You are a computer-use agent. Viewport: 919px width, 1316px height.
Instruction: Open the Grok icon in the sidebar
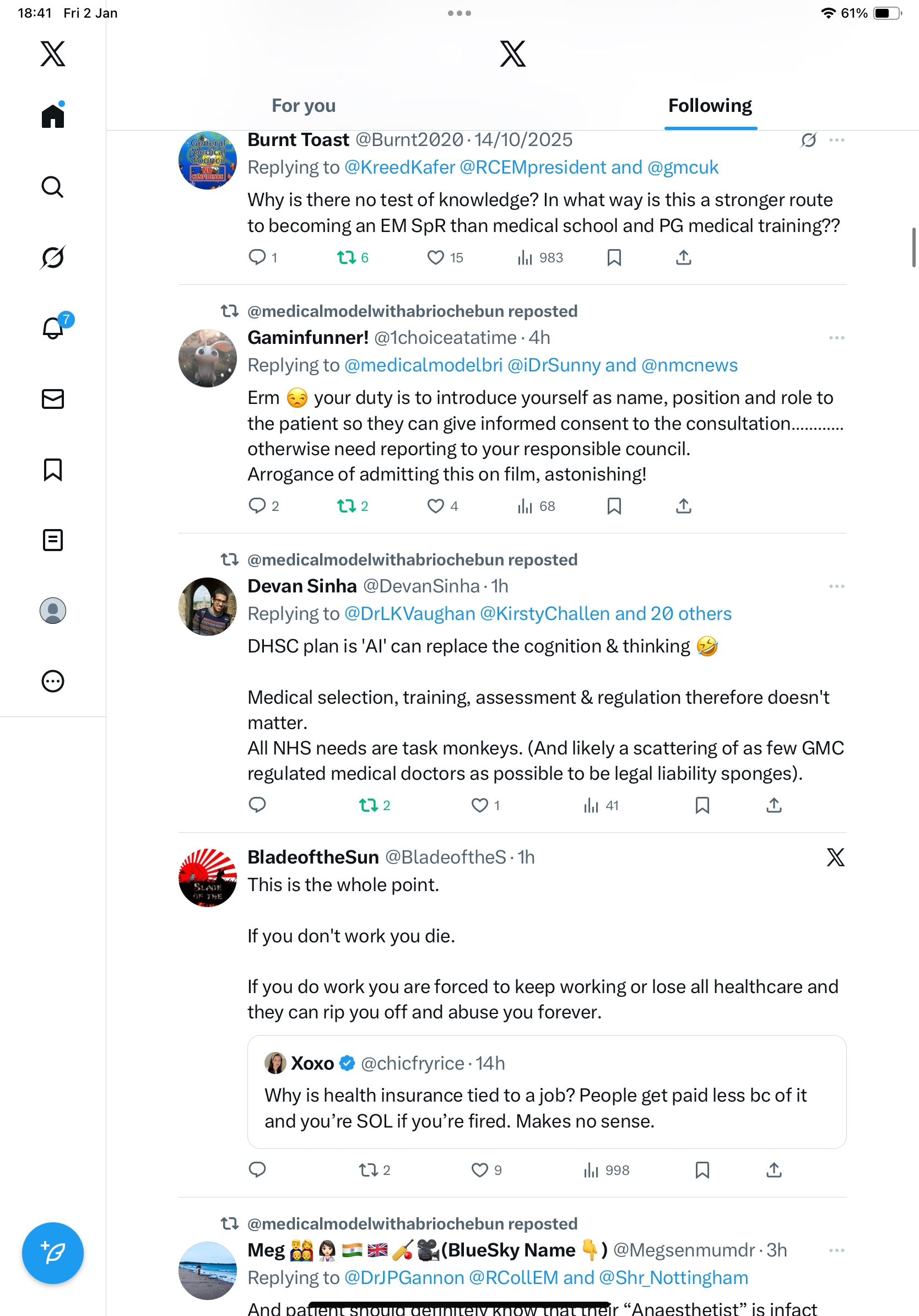point(53,257)
